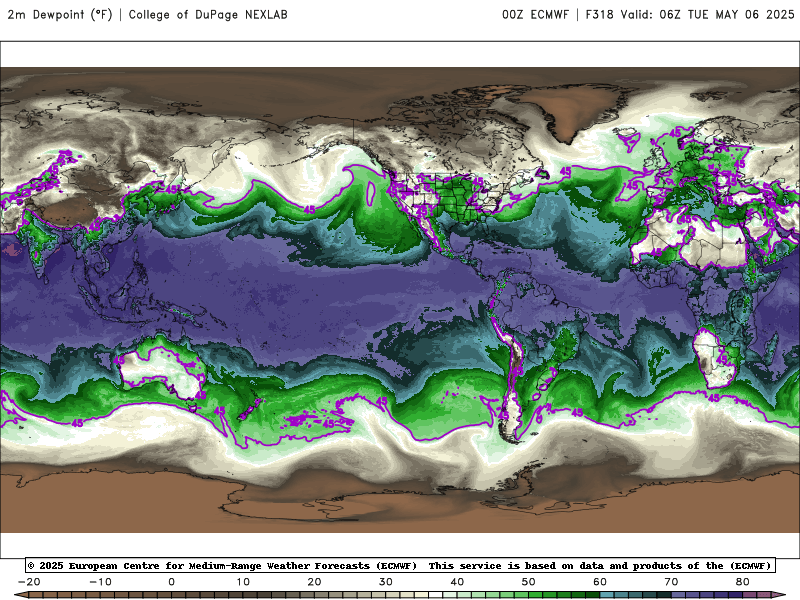This screenshot has width=800, height=600.
Task: Select the "20" legend value
Action: pos(314,582)
